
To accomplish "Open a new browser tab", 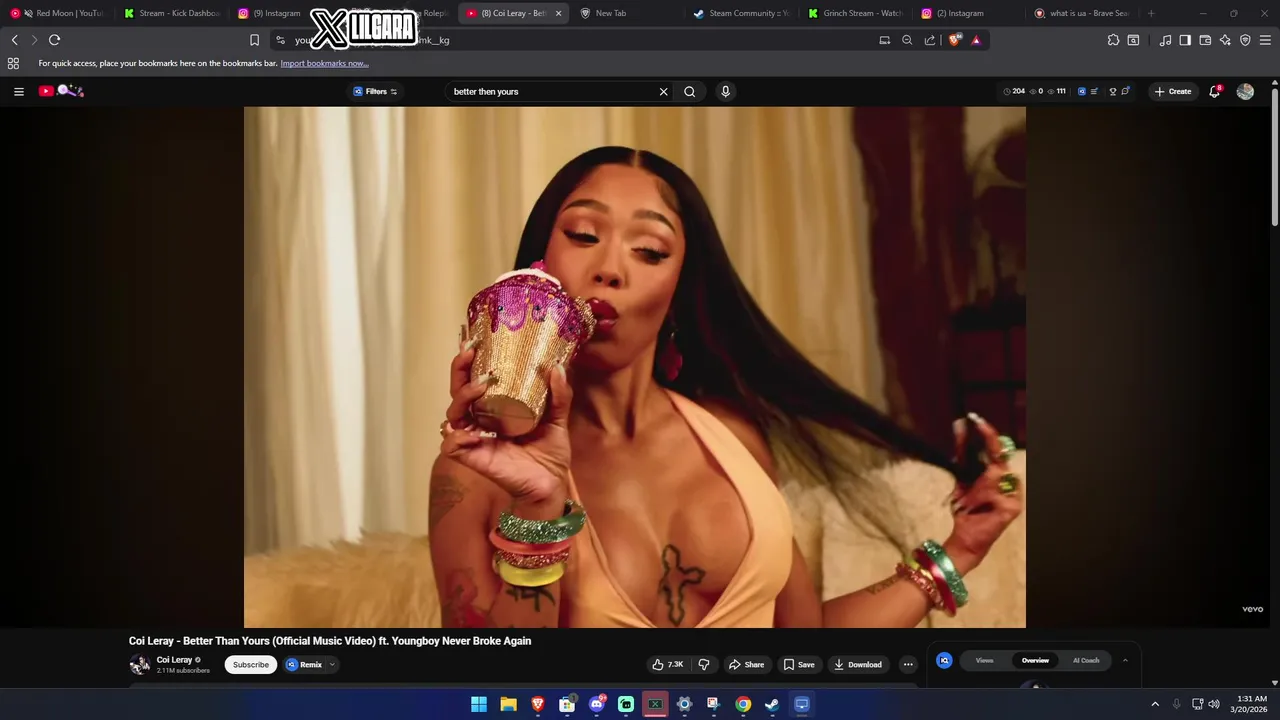I will pos(1151,13).
